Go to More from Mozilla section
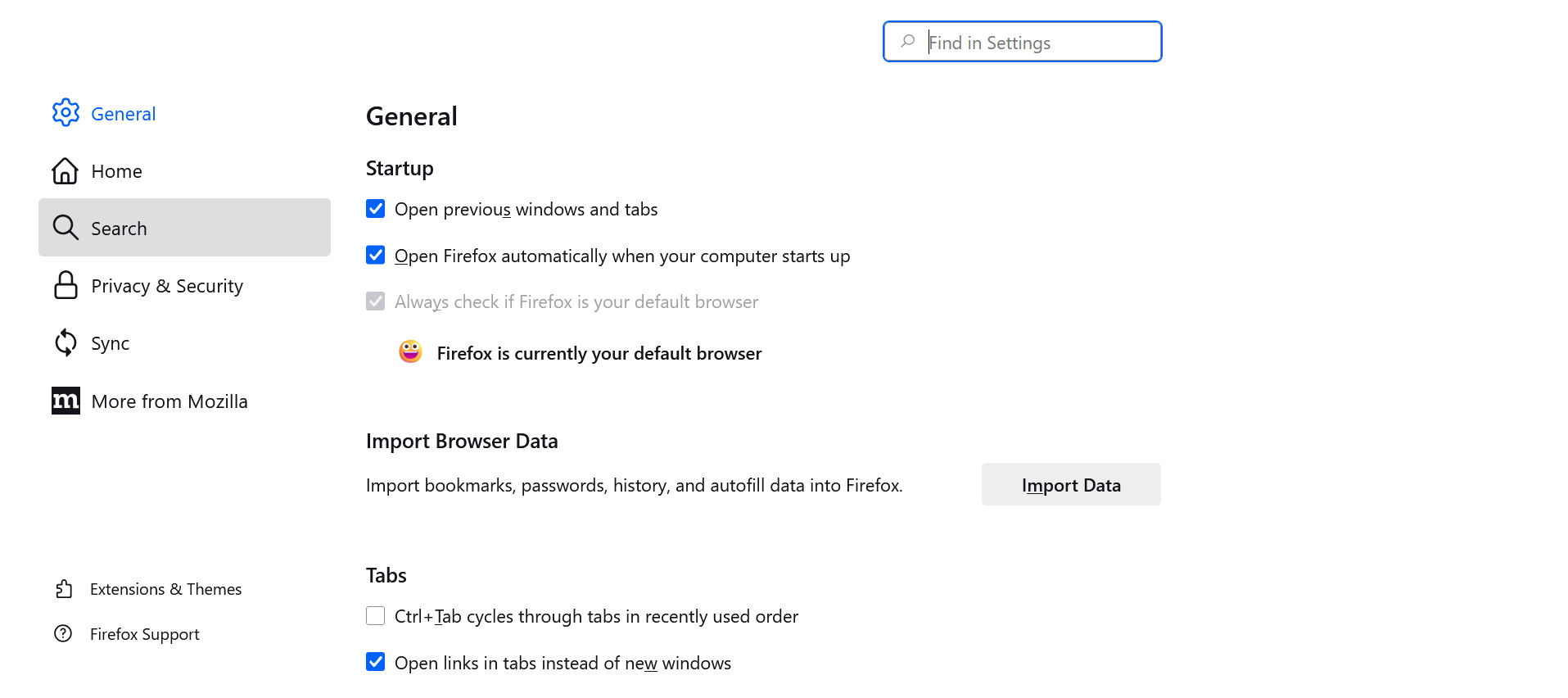This screenshot has width=1568, height=698. click(x=169, y=401)
